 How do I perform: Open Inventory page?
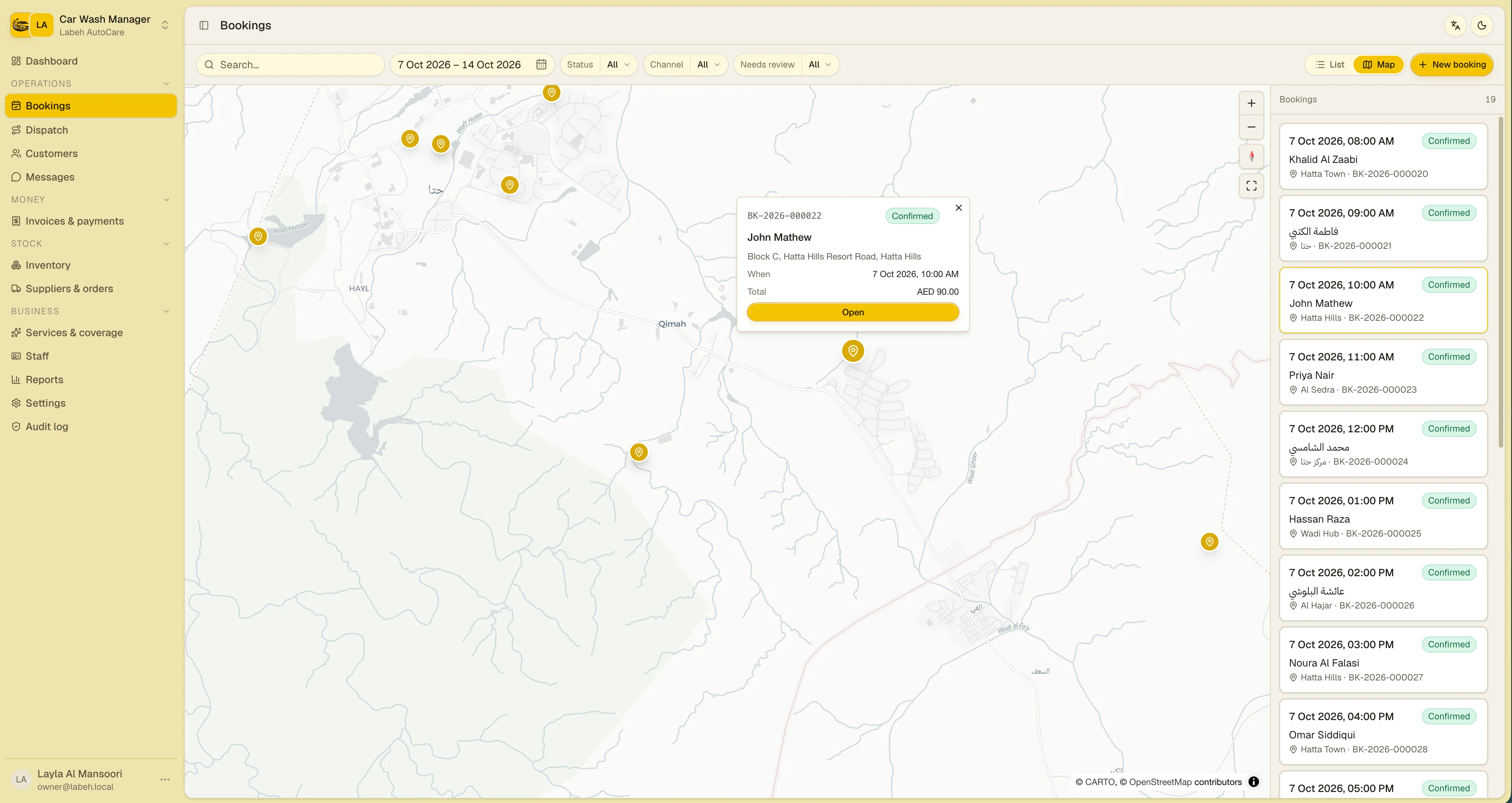pyautogui.click(x=91, y=265)
